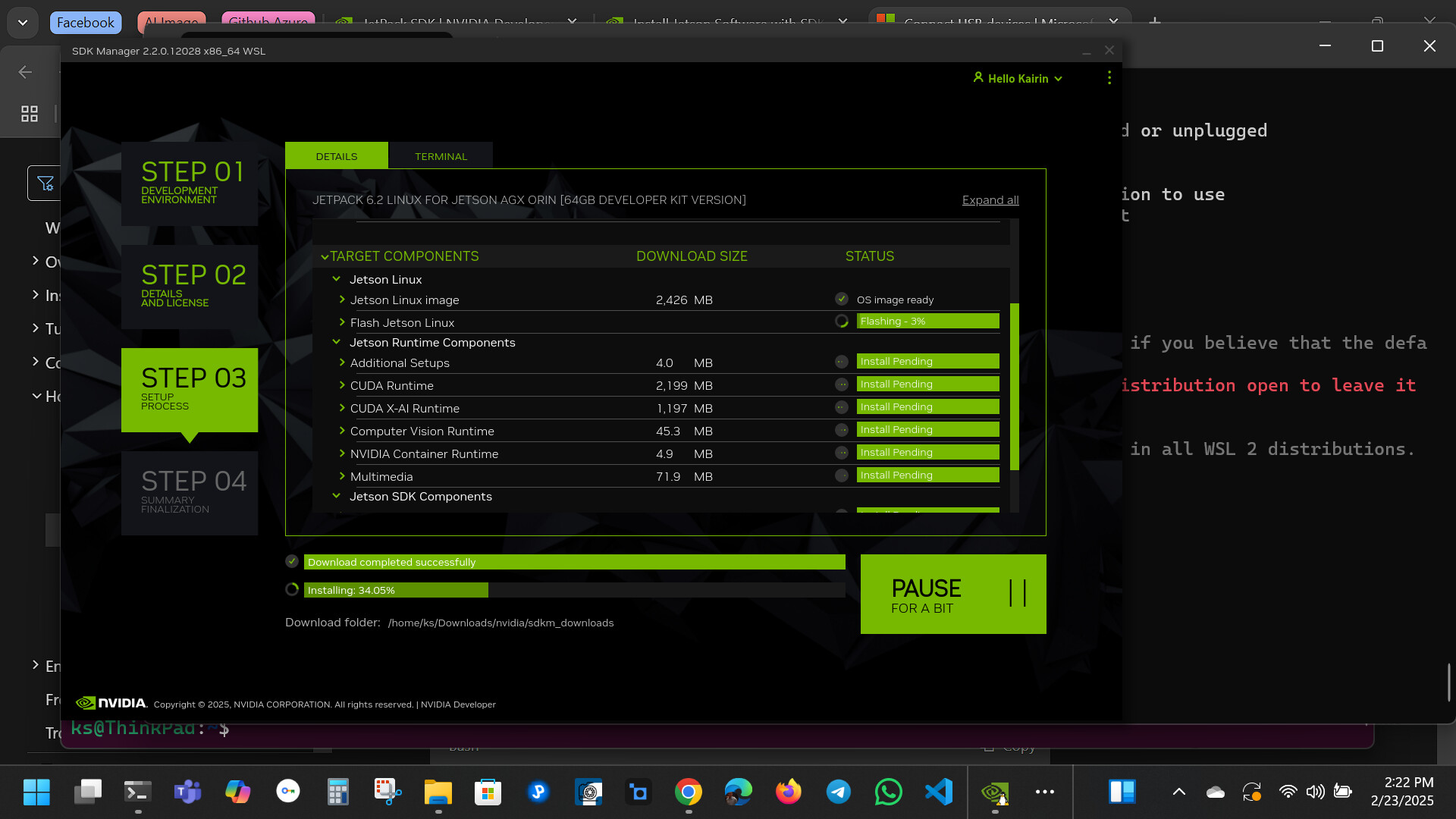Click the Download completed check mark indicator
Image resolution: width=1456 pixels, height=819 pixels.
(x=292, y=561)
